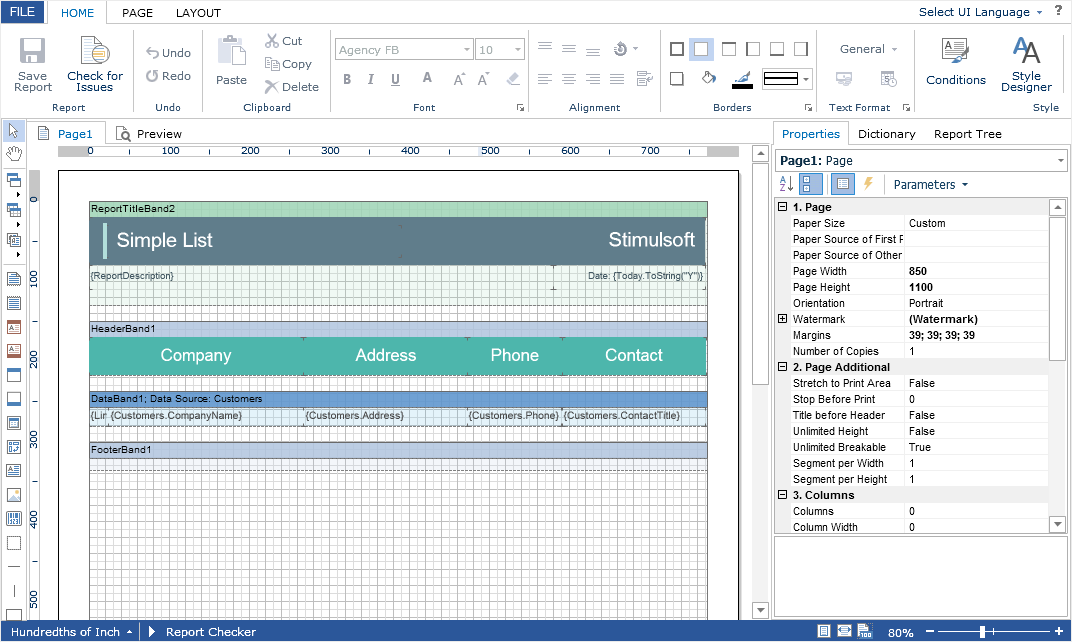Remove all borders (no border button)

701,49
